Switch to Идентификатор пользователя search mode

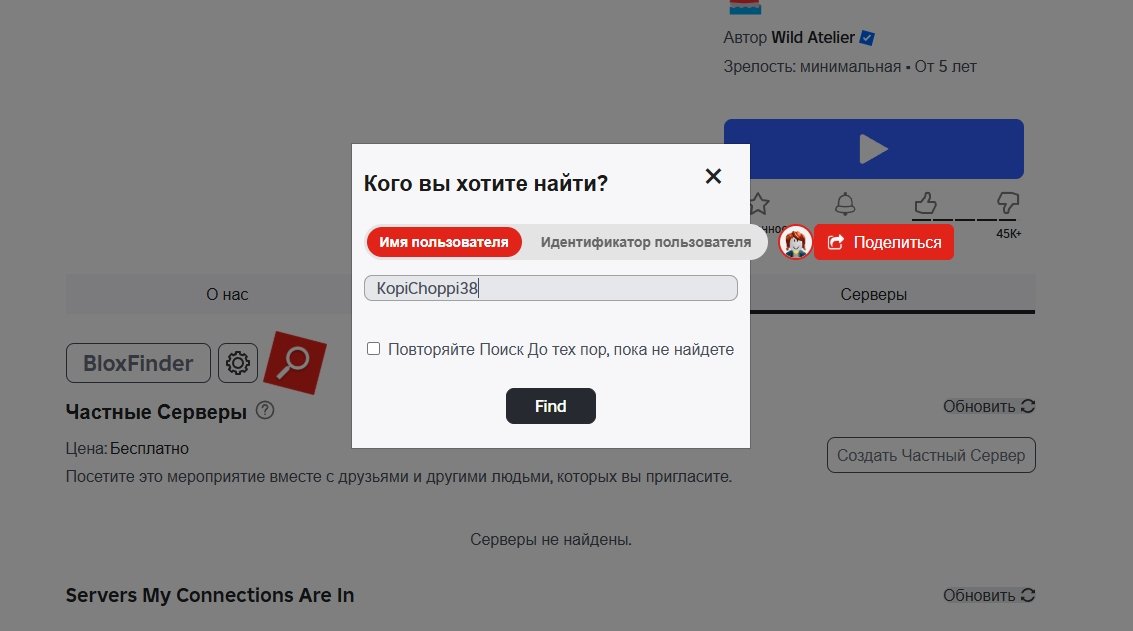(x=645, y=242)
